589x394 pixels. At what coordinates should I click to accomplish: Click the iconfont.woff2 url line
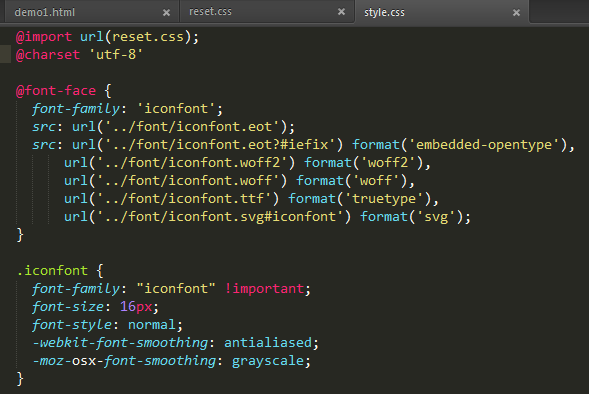coord(247,163)
